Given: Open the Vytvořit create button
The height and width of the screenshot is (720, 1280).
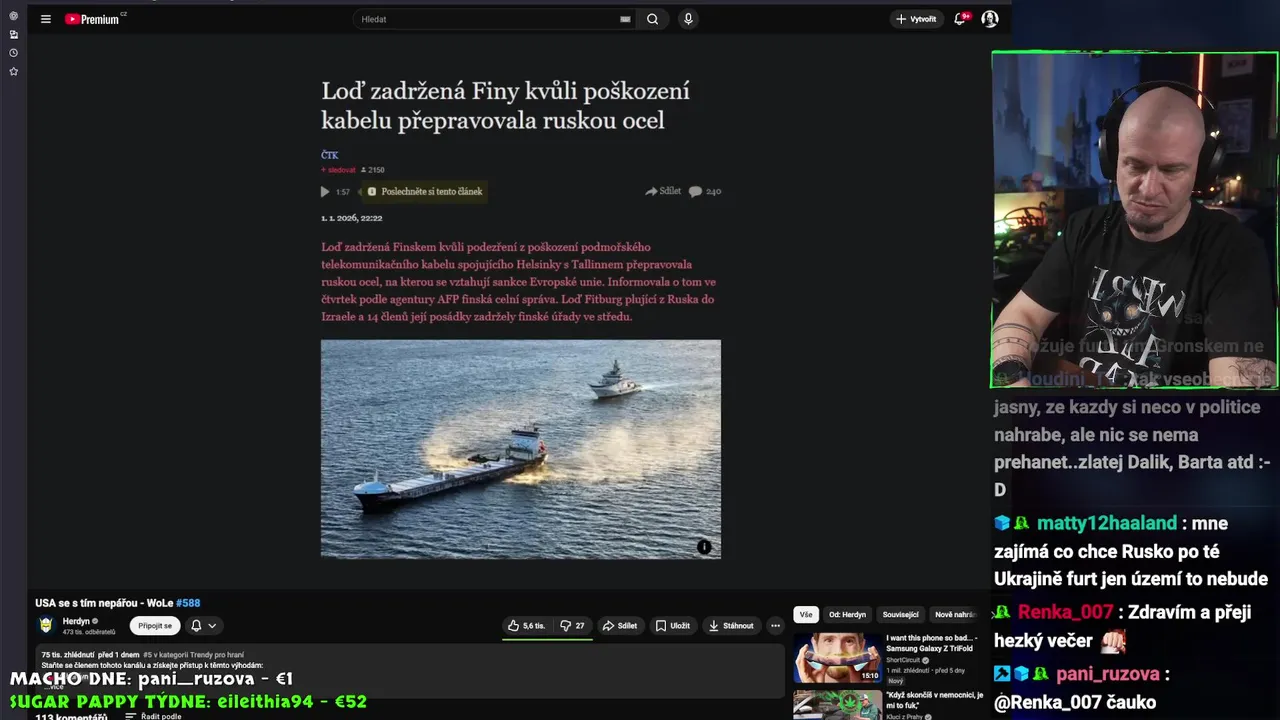Looking at the screenshot, I should 916,19.
